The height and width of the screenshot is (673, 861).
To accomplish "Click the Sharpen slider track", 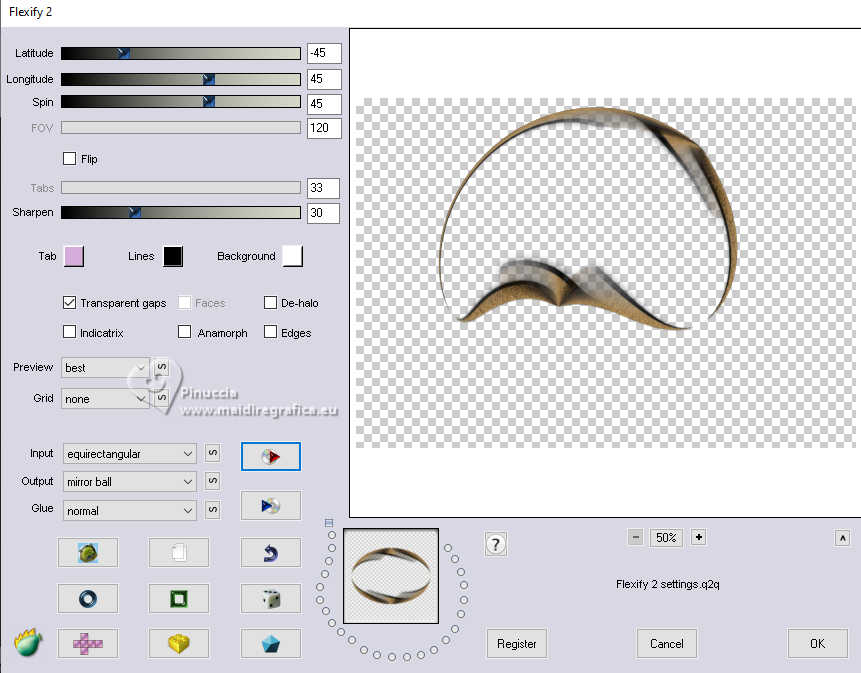I will [x=181, y=212].
